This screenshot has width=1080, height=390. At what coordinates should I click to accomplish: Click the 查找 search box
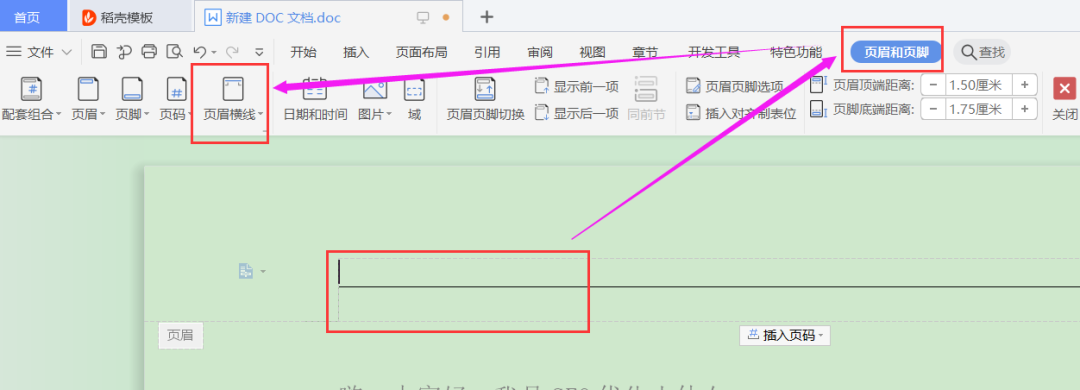coord(982,52)
